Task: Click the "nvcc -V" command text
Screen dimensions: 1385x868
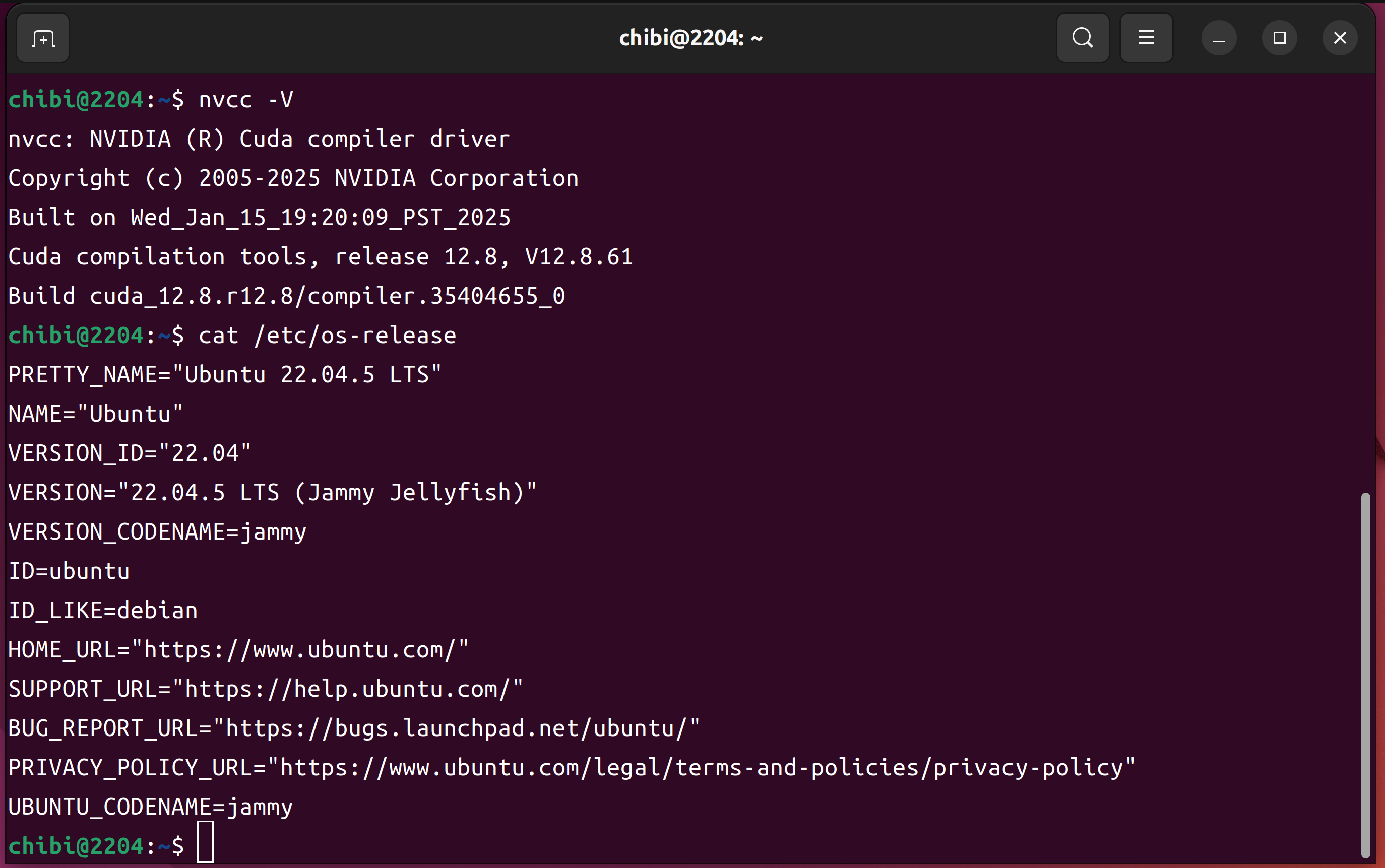Action: click(x=246, y=100)
